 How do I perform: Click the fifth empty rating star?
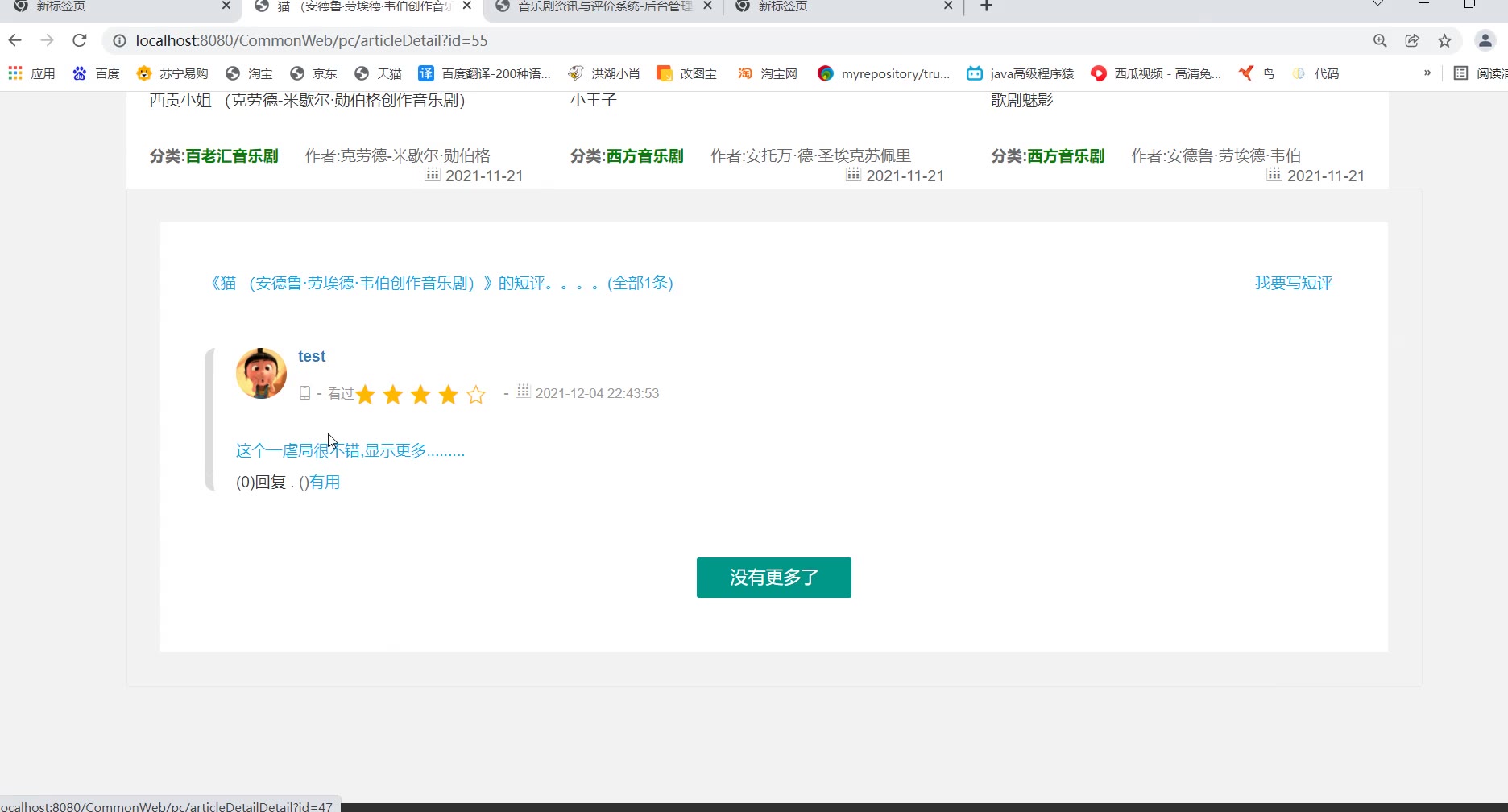point(476,394)
